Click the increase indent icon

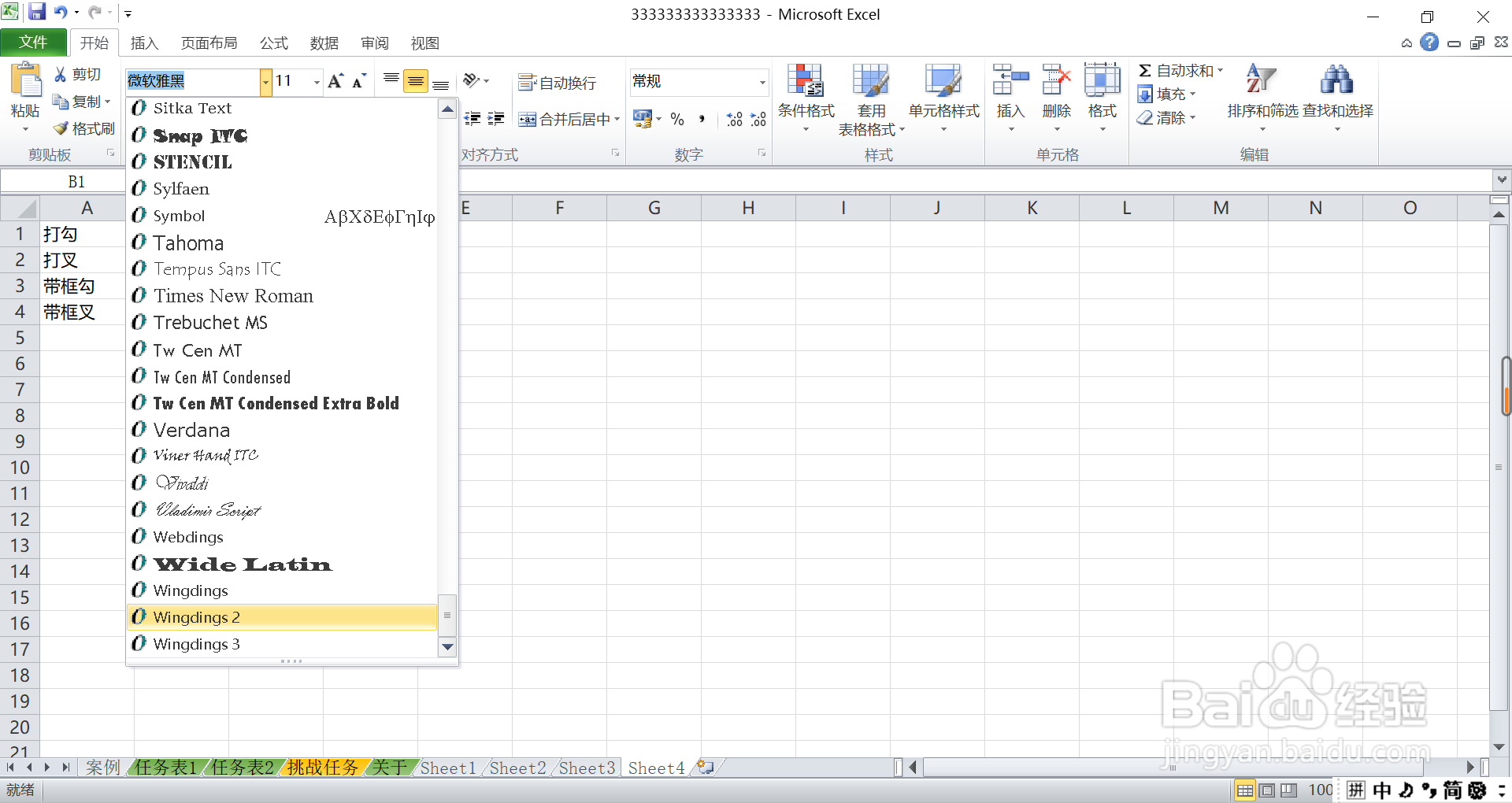point(496,119)
